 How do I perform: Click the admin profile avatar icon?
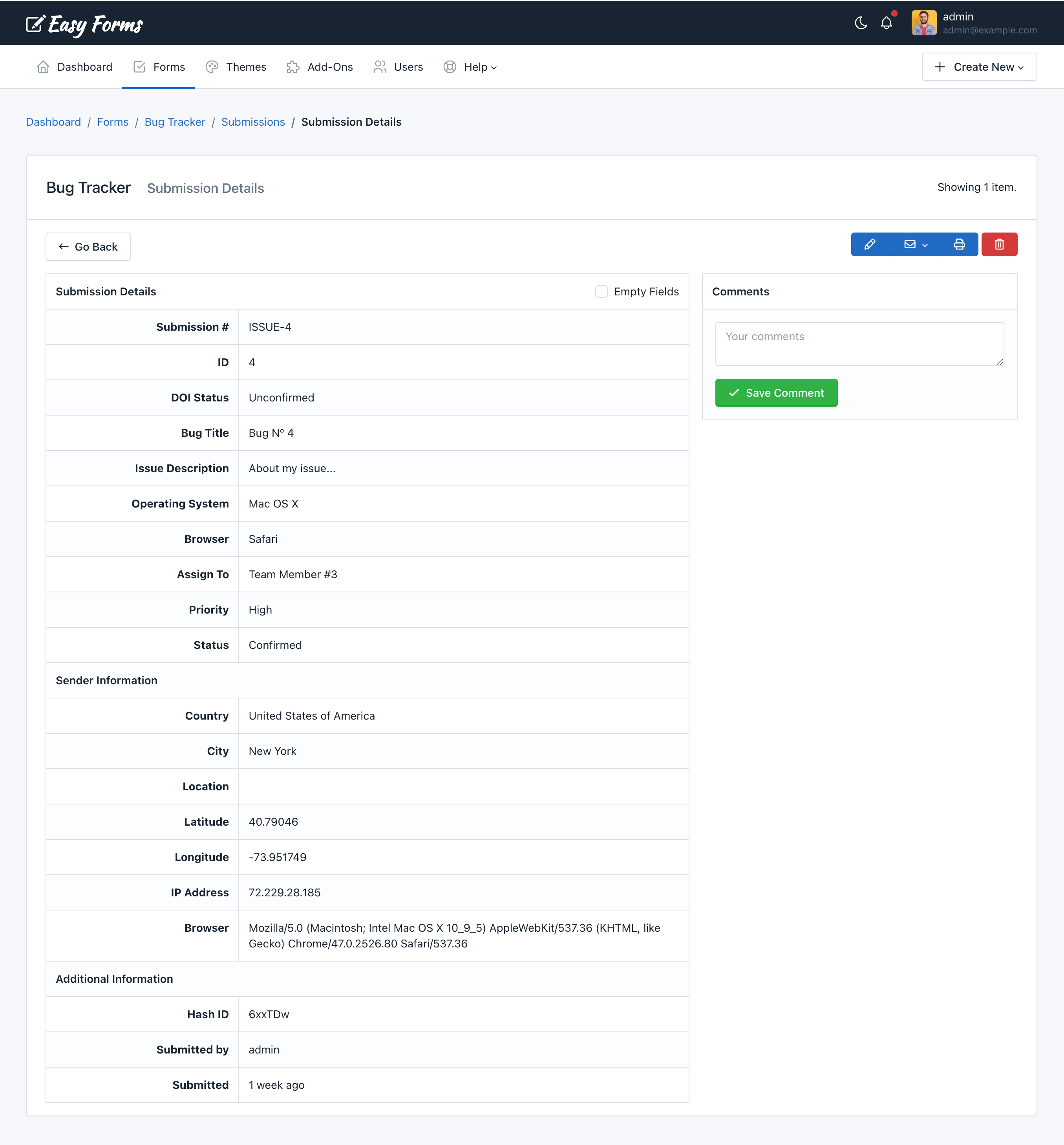pos(924,22)
